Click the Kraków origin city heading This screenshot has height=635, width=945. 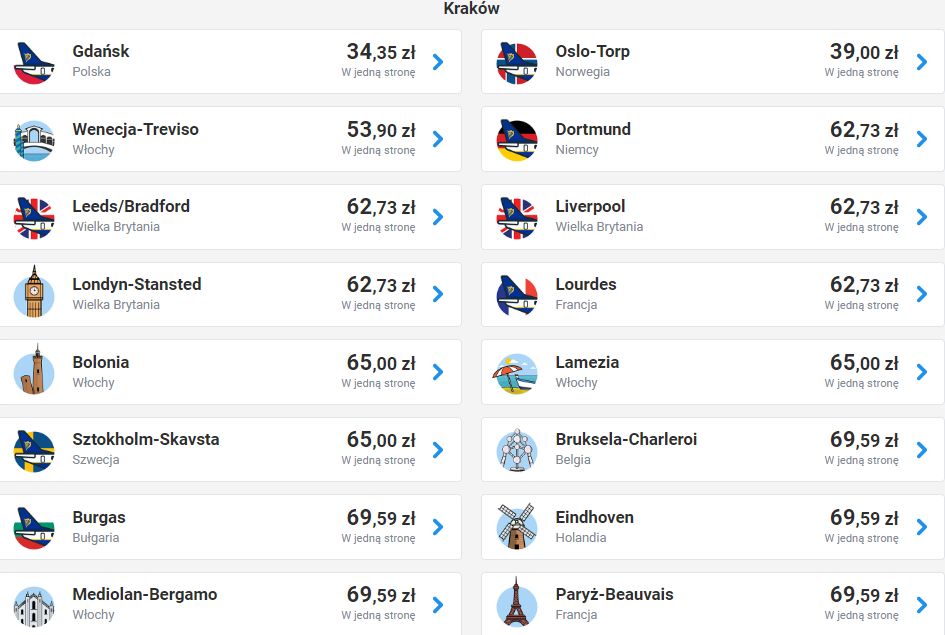[472, 9]
